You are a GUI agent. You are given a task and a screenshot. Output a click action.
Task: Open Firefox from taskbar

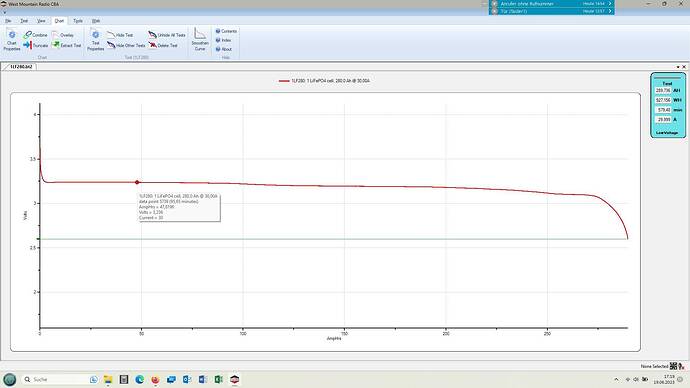click(155, 379)
